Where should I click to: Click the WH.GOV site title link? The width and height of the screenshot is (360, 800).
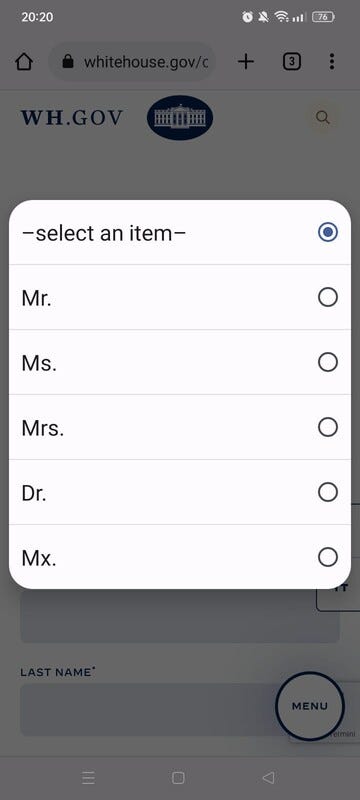point(72,118)
